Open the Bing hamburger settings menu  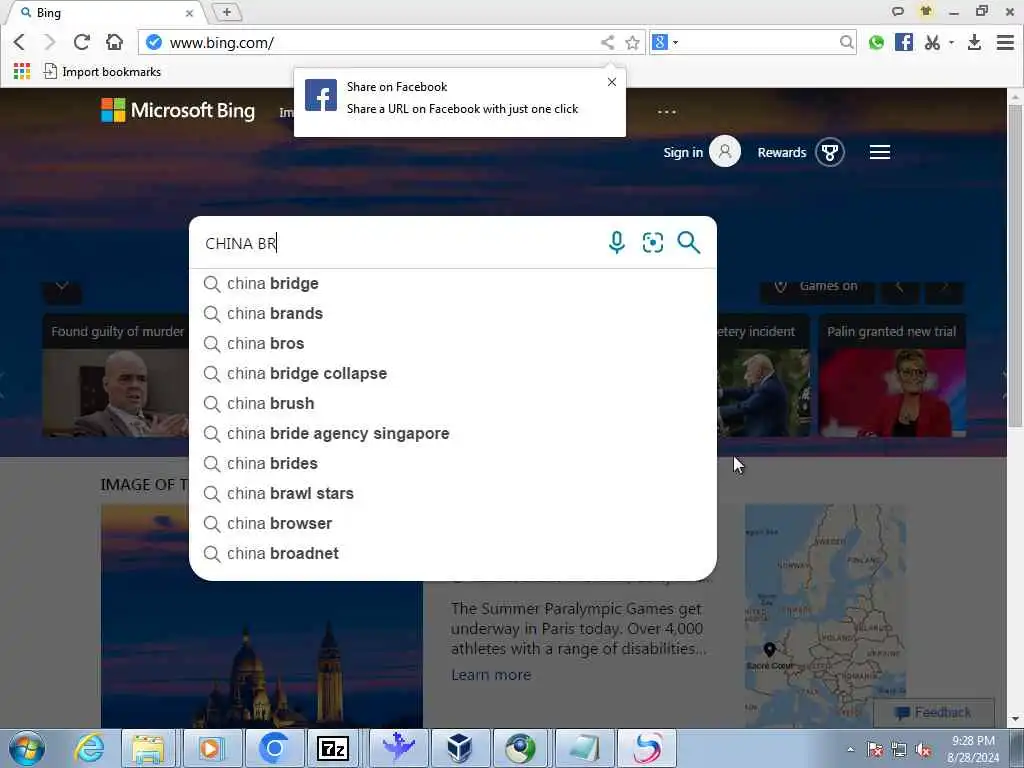pos(879,152)
